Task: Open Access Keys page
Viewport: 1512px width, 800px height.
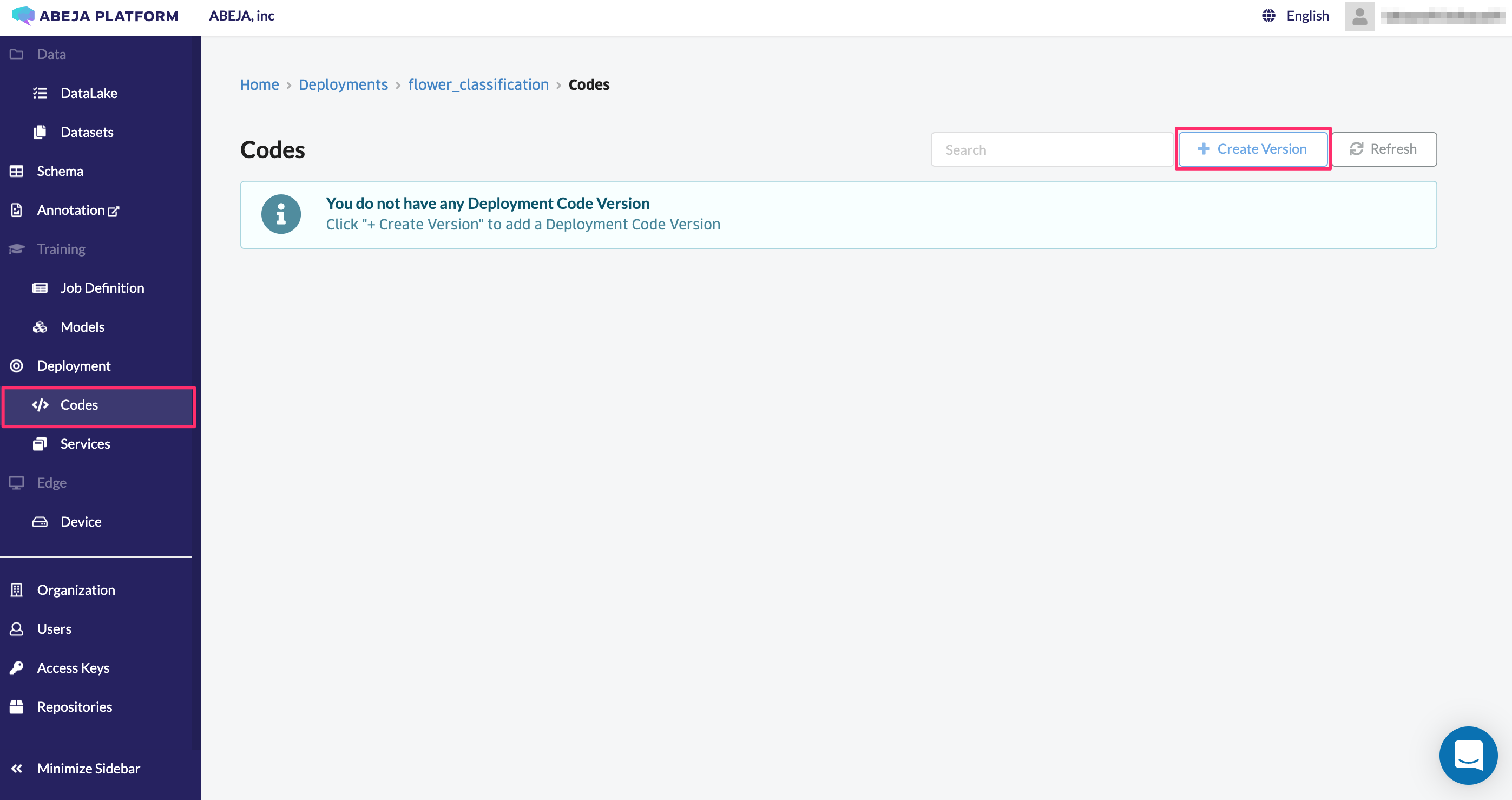Action: tap(73, 668)
